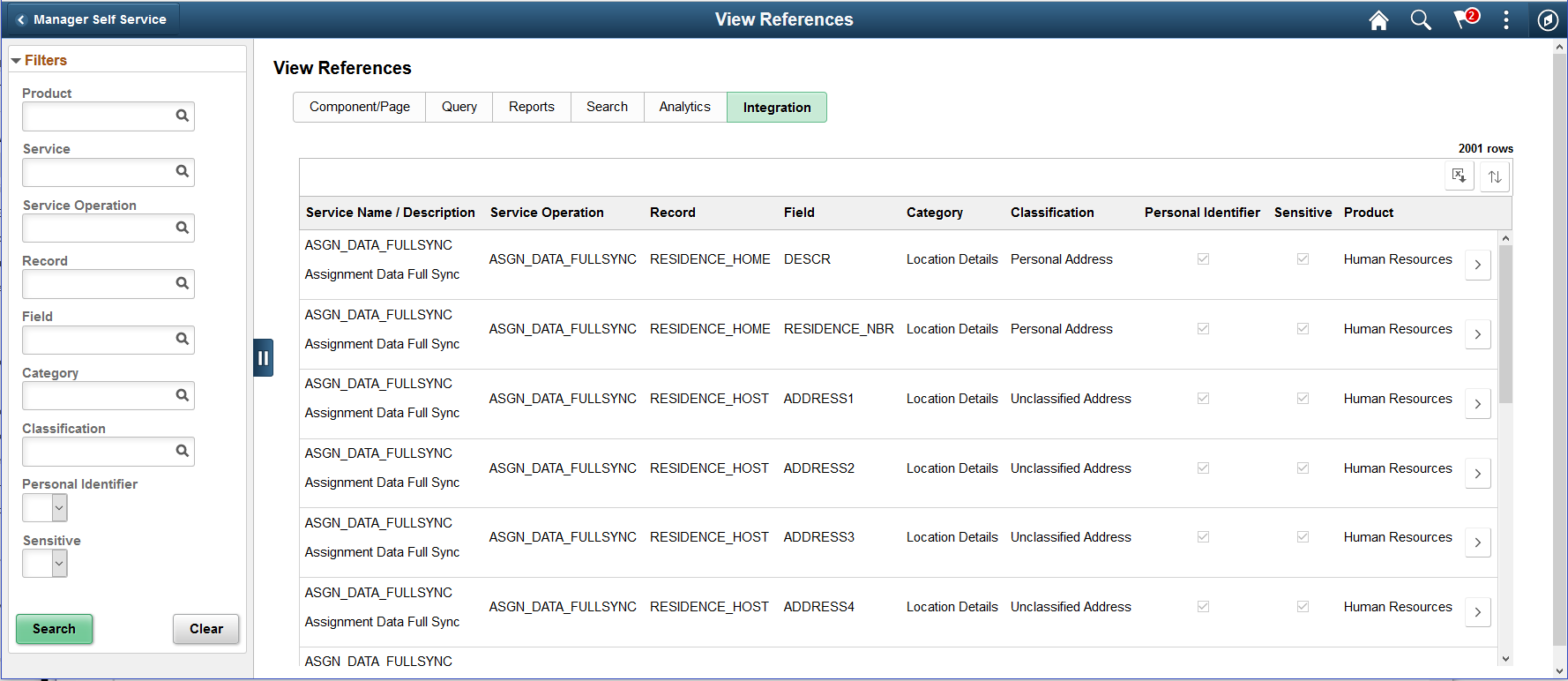Select the RESIDENCE_NBR field cell
Screen dimensions: 1568x681
(x=839, y=329)
